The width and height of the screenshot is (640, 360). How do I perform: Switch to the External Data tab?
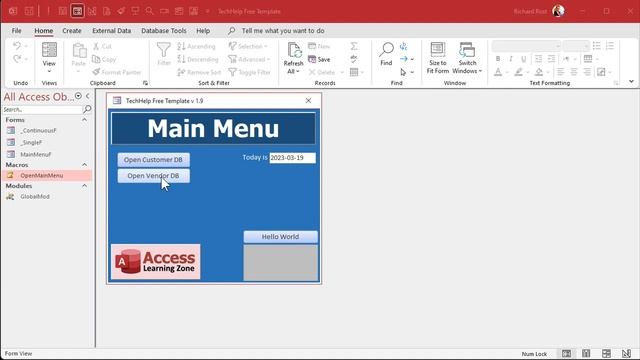click(x=111, y=31)
